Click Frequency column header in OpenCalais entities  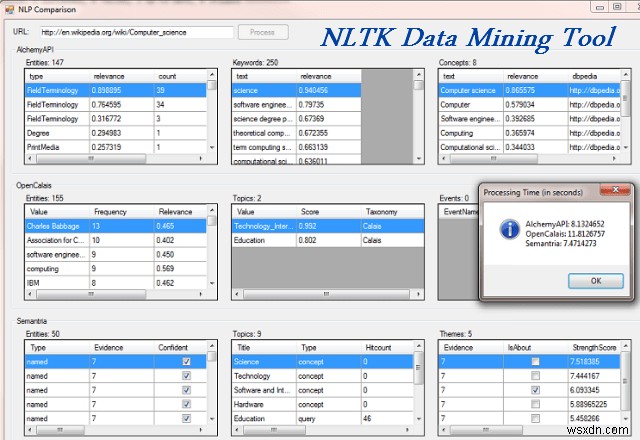click(x=122, y=212)
